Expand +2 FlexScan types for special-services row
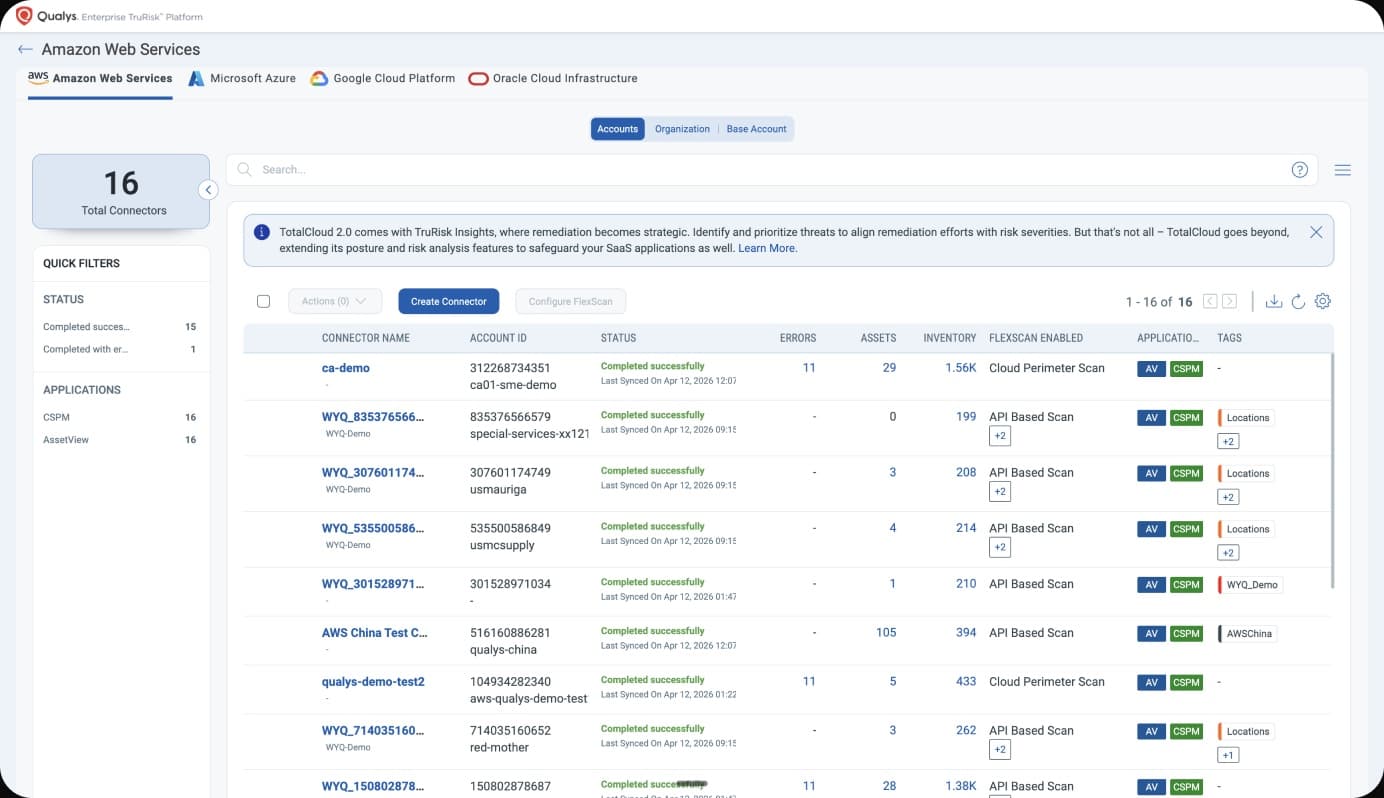This screenshot has height=798, width=1384. (x=999, y=435)
